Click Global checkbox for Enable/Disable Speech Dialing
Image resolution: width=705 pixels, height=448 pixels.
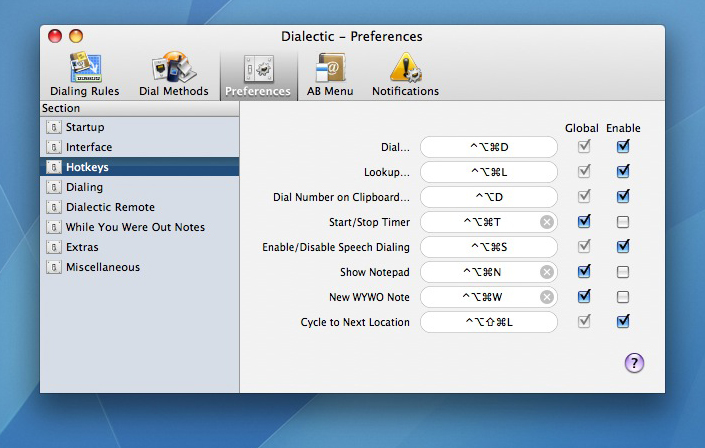point(584,246)
